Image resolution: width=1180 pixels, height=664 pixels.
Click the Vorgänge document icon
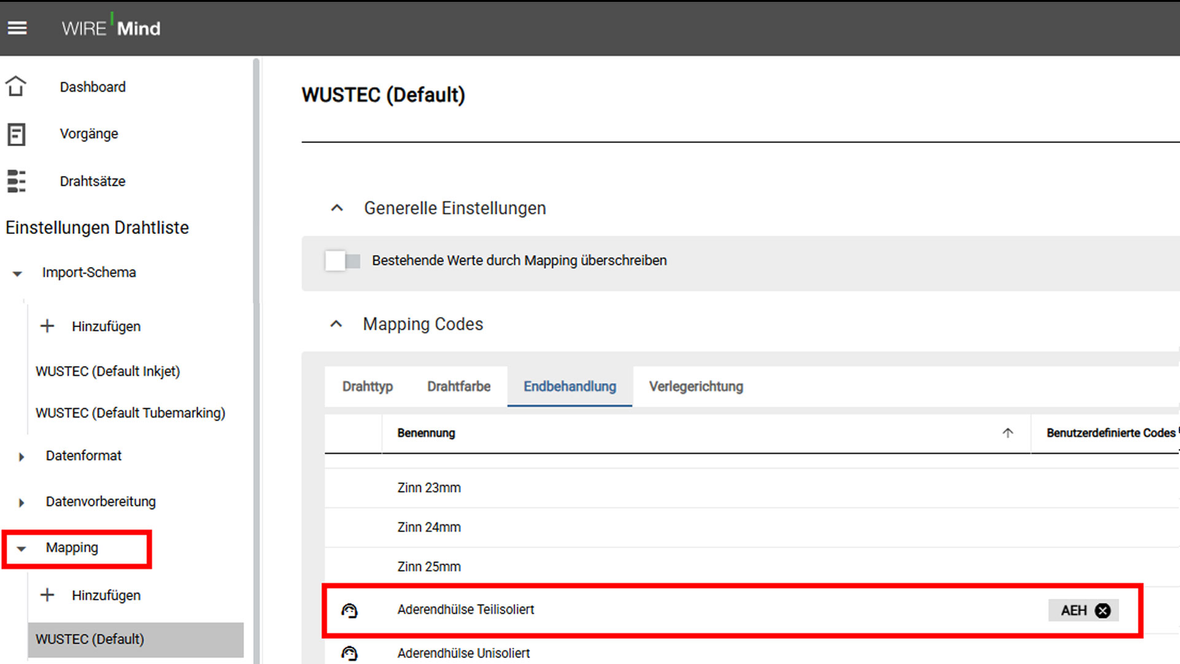tap(16, 134)
